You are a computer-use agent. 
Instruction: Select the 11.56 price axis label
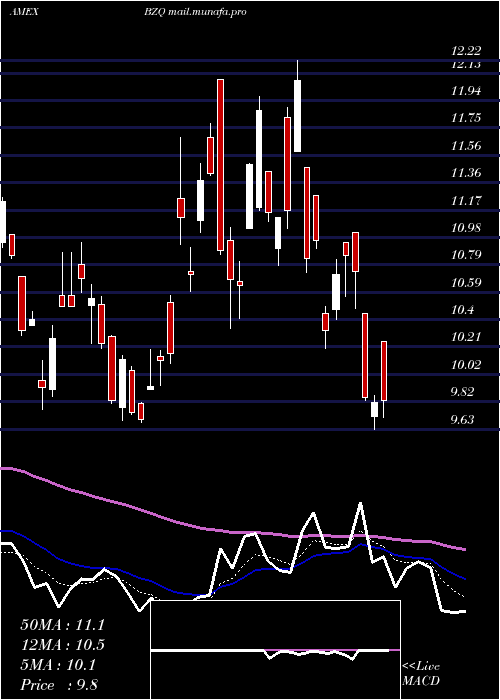(466, 146)
